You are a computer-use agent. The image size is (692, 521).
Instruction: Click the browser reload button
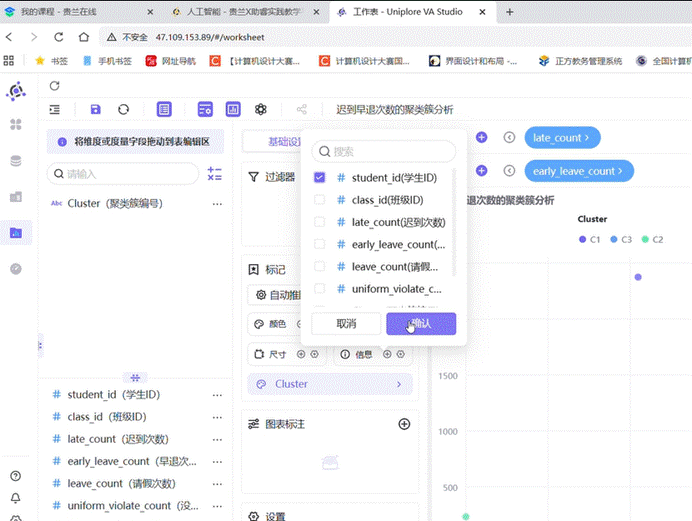pyautogui.click(x=58, y=37)
